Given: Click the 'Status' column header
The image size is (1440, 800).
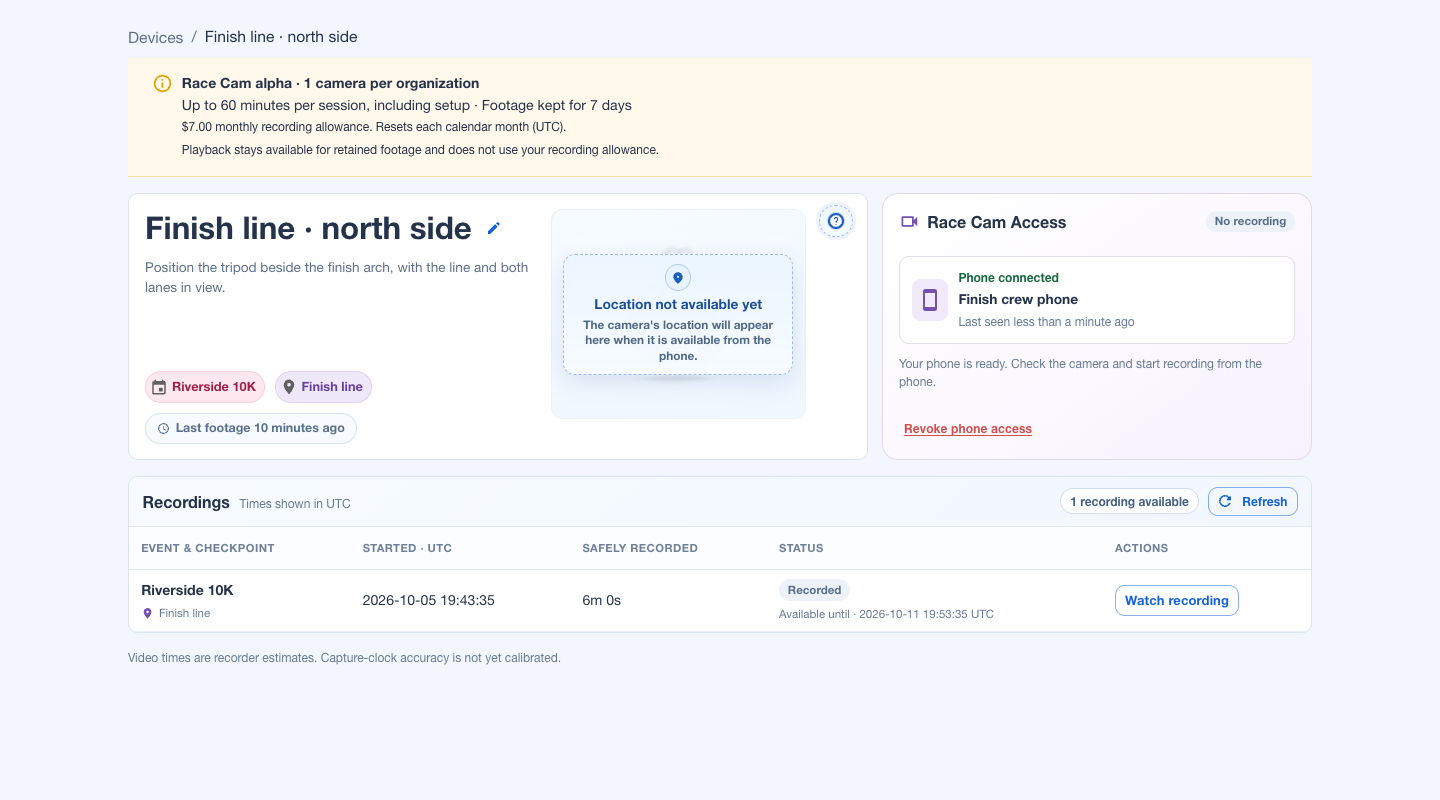Looking at the screenshot, I should coord(801,548).
